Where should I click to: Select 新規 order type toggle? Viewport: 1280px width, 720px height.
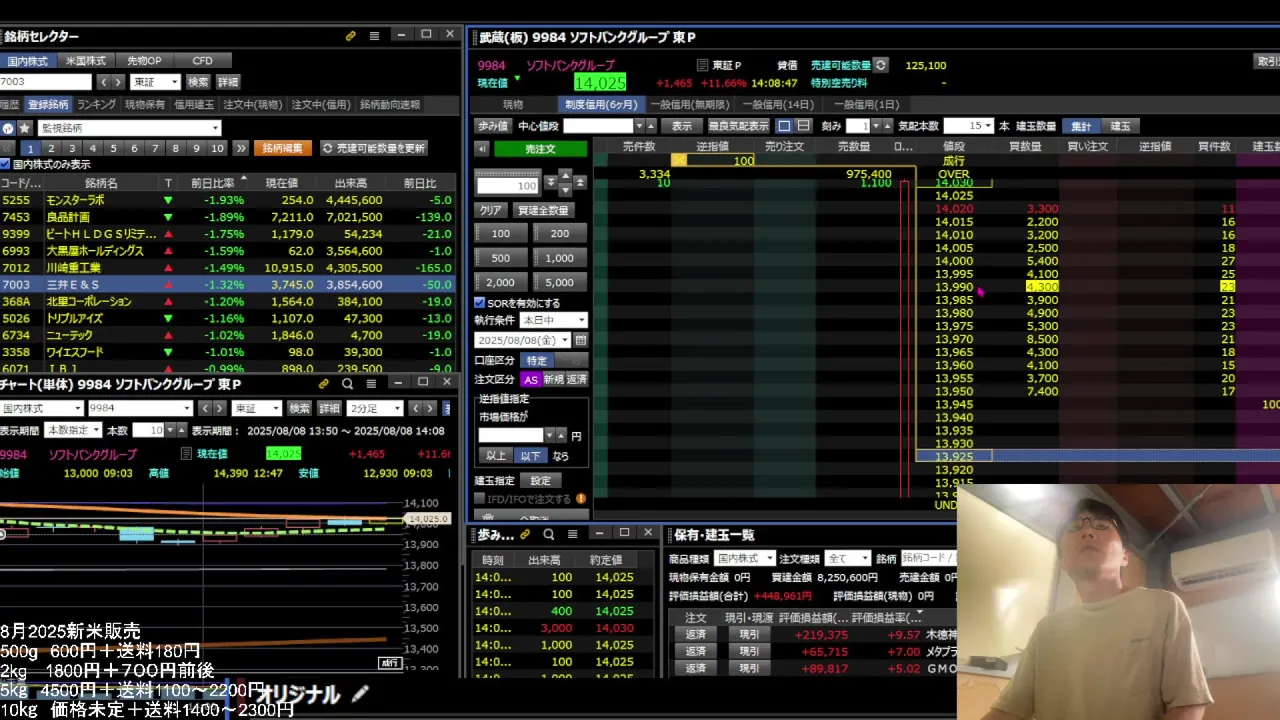553,380
